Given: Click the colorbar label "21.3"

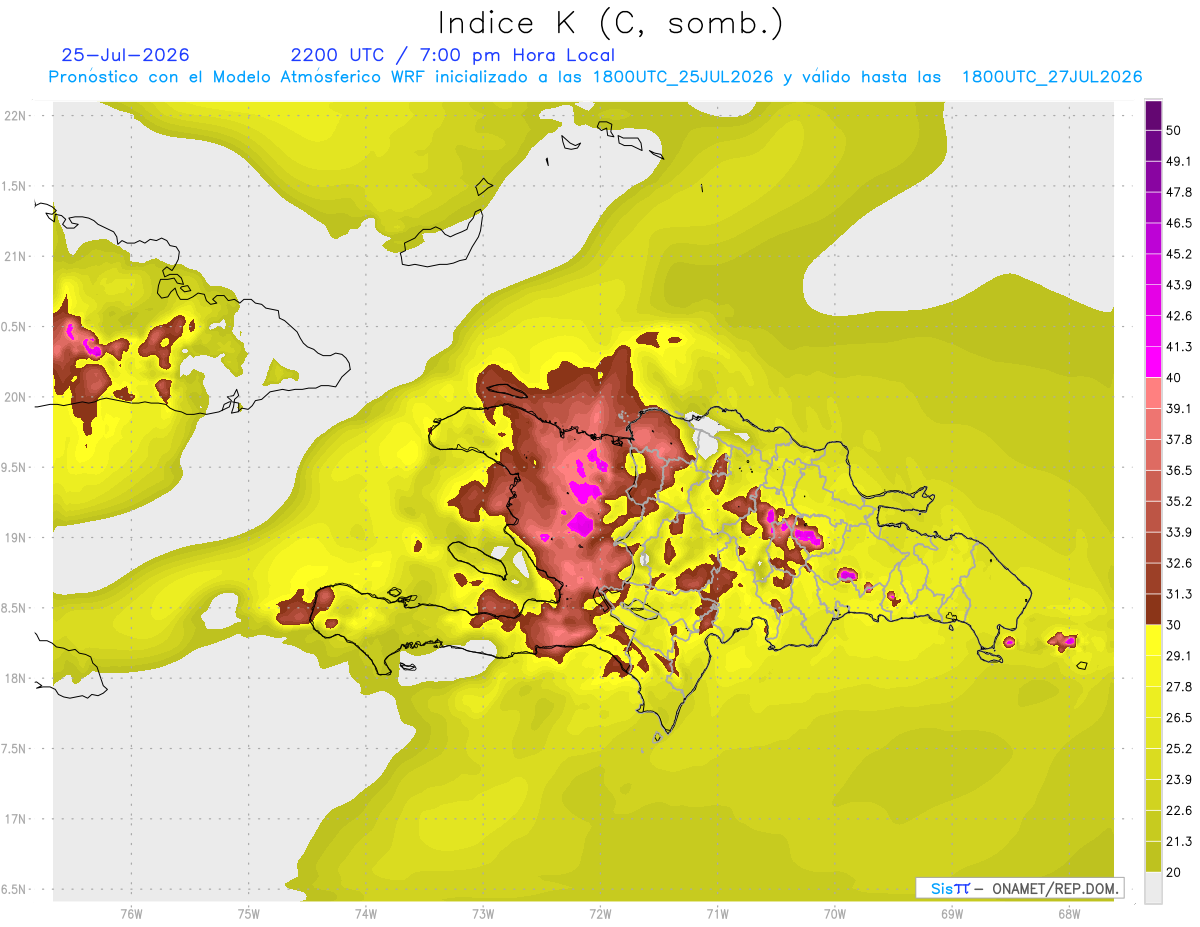Looking at the screenshot, I should [1179, 841].
